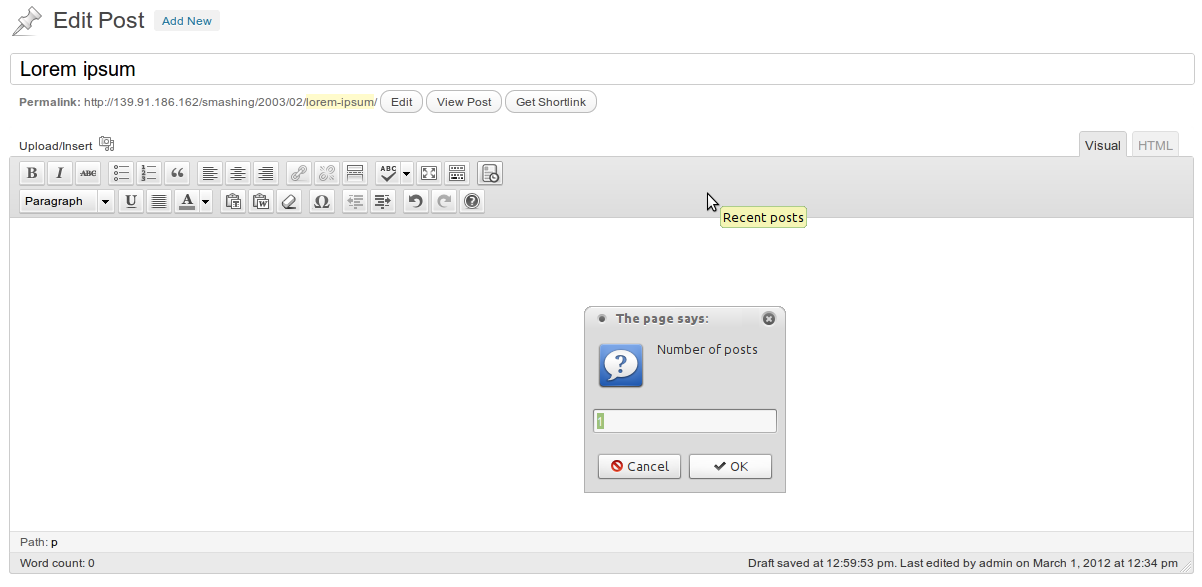Redo the last action
The height and width of the screenshot is (587, 1202).
click(443, 201)
